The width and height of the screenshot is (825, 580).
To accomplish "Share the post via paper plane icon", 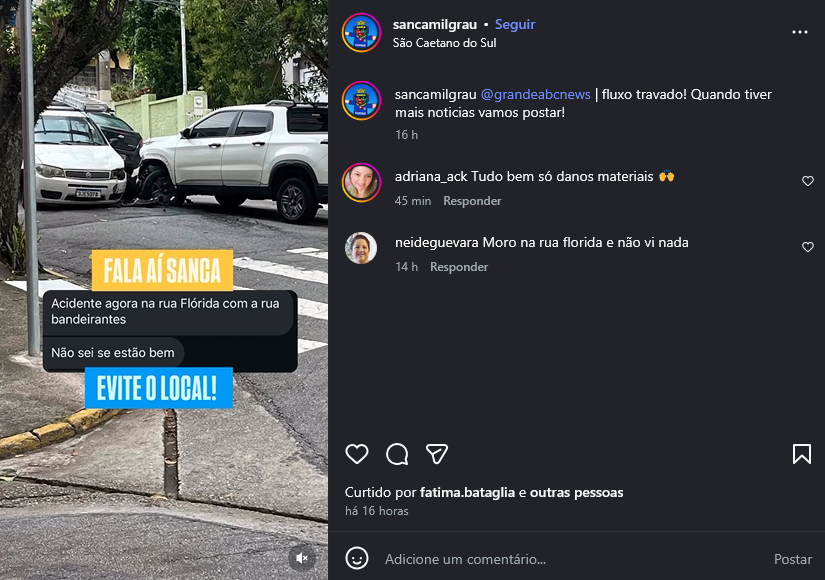I will point(437,454).
